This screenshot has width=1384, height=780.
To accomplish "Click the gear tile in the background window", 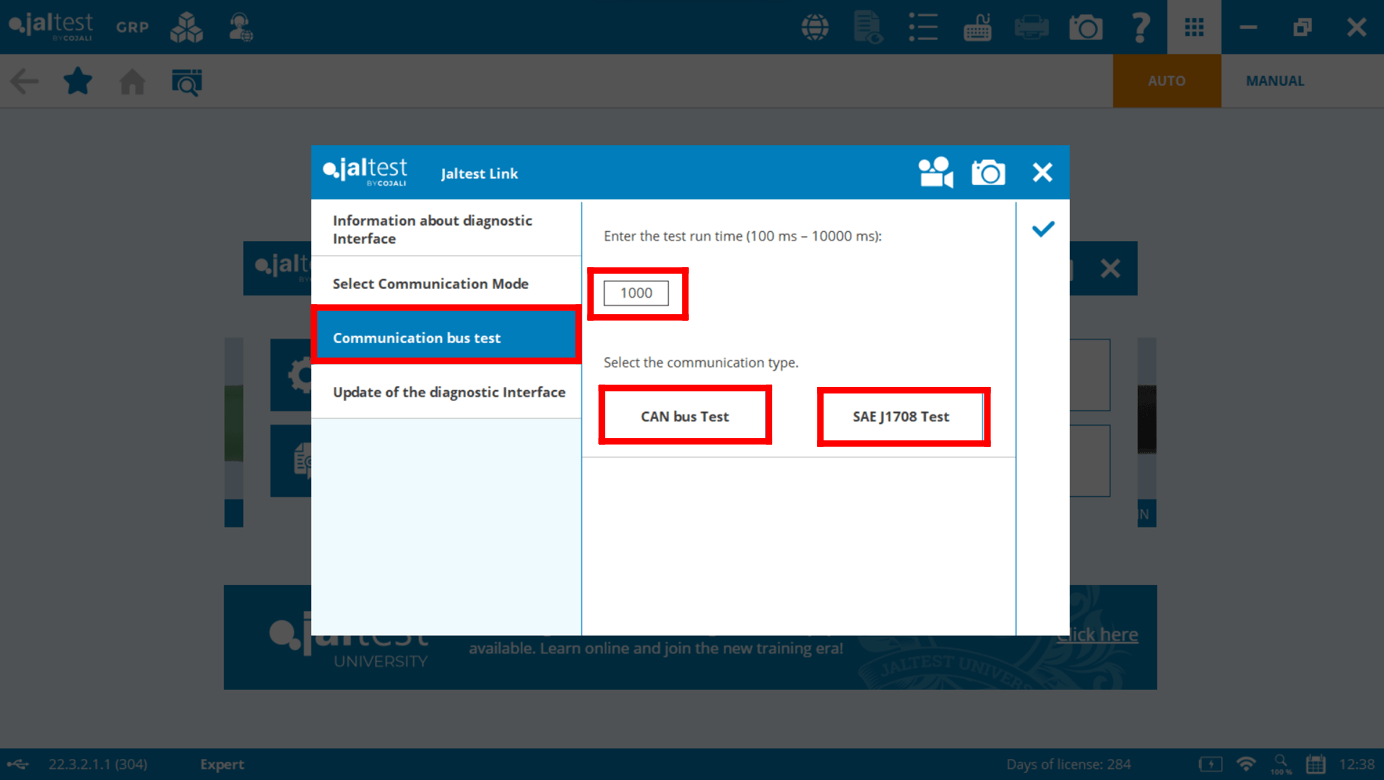I will [x=292, y=375].
